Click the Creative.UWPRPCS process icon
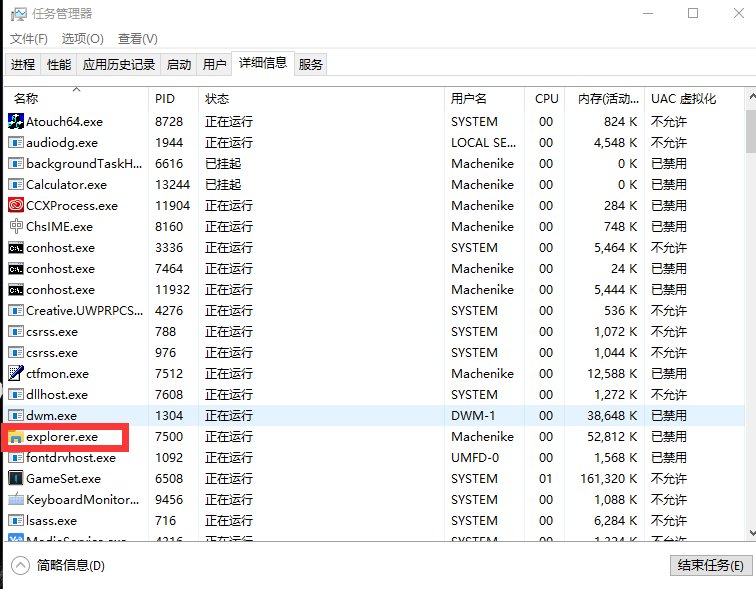 click(x=16, y=310)
